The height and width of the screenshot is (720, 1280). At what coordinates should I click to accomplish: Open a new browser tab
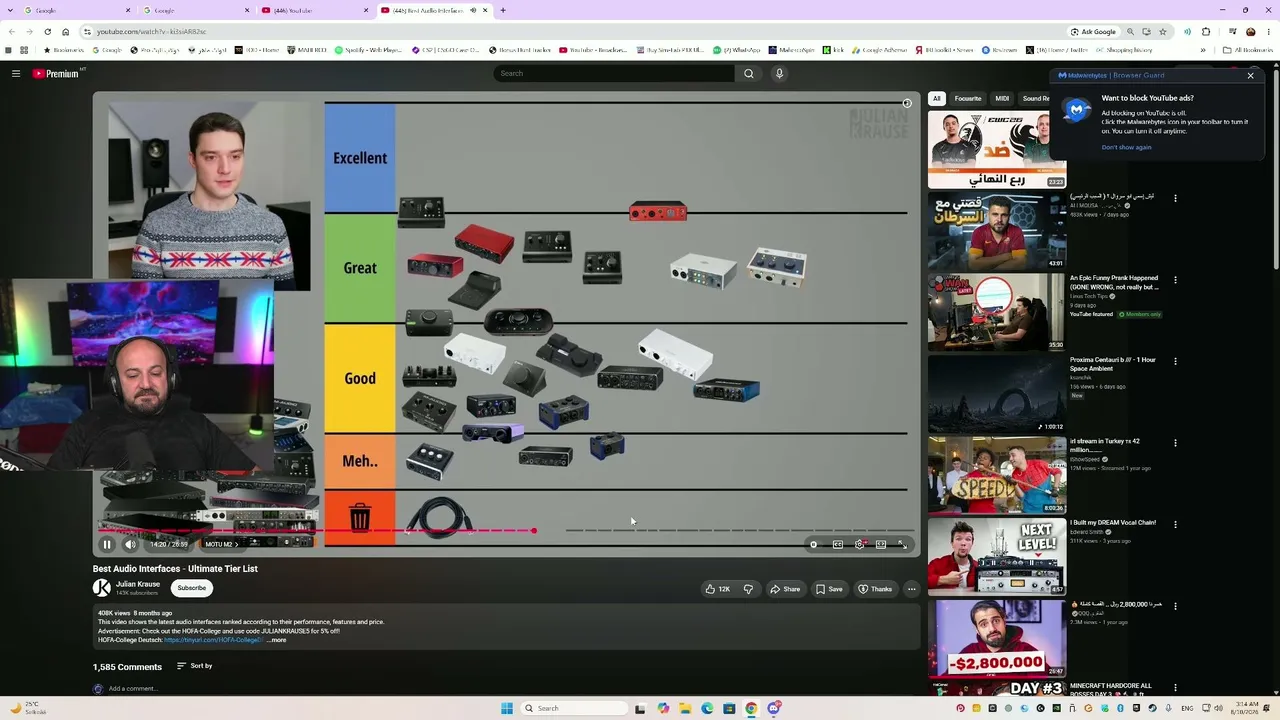(503, 10)
